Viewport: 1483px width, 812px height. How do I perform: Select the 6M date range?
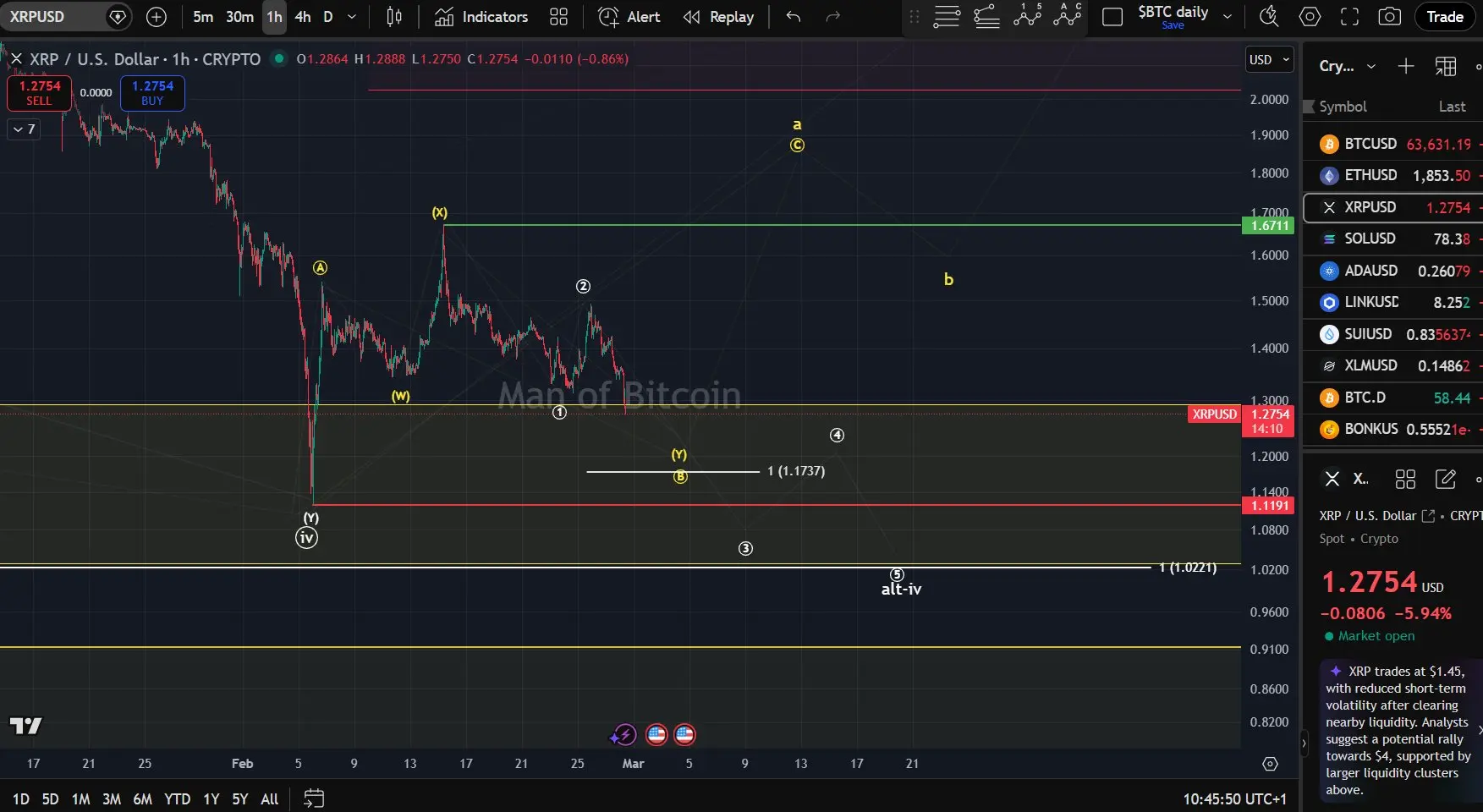[143, 799]
